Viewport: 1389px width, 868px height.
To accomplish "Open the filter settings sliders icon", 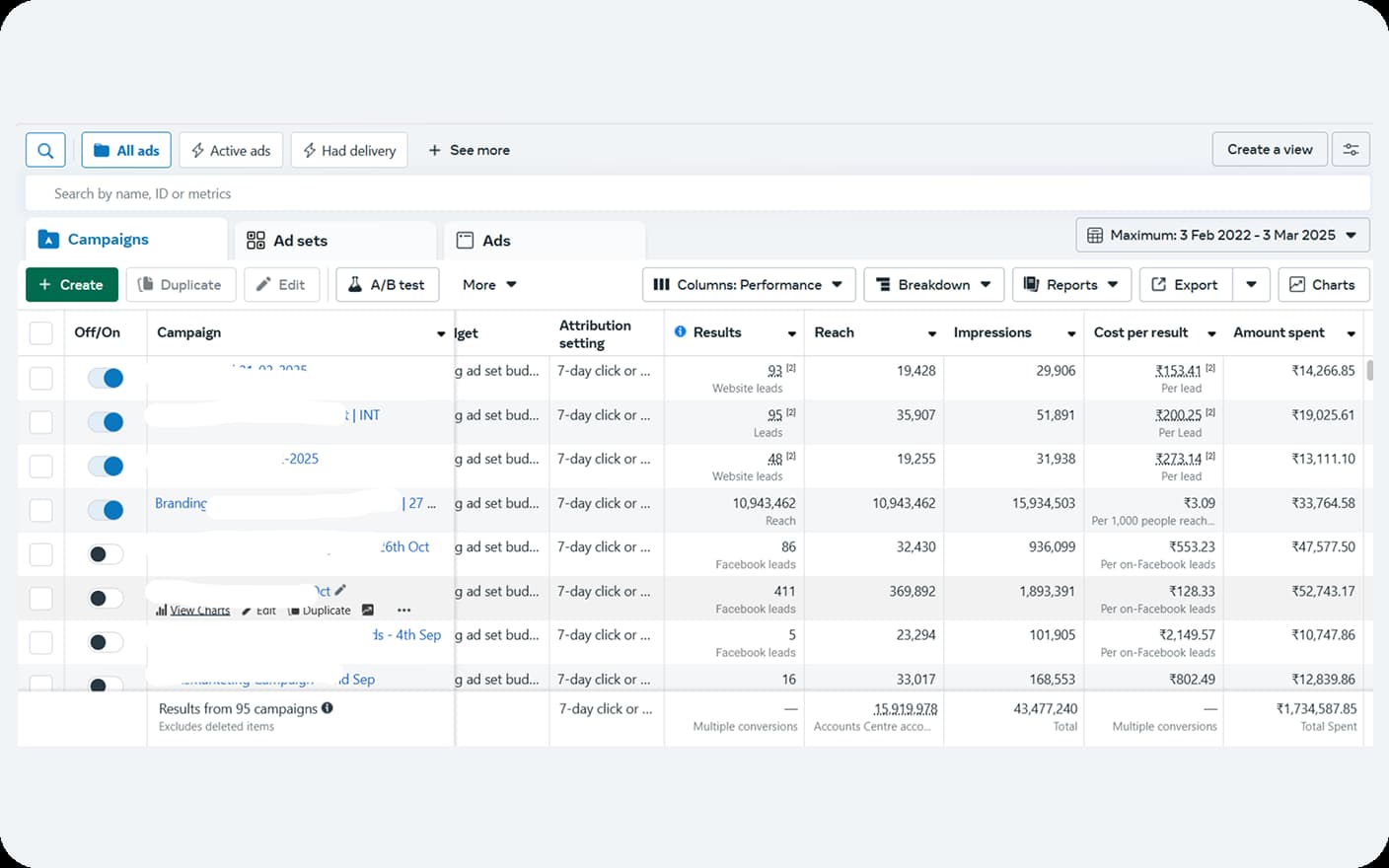I will pos(1351,150).
